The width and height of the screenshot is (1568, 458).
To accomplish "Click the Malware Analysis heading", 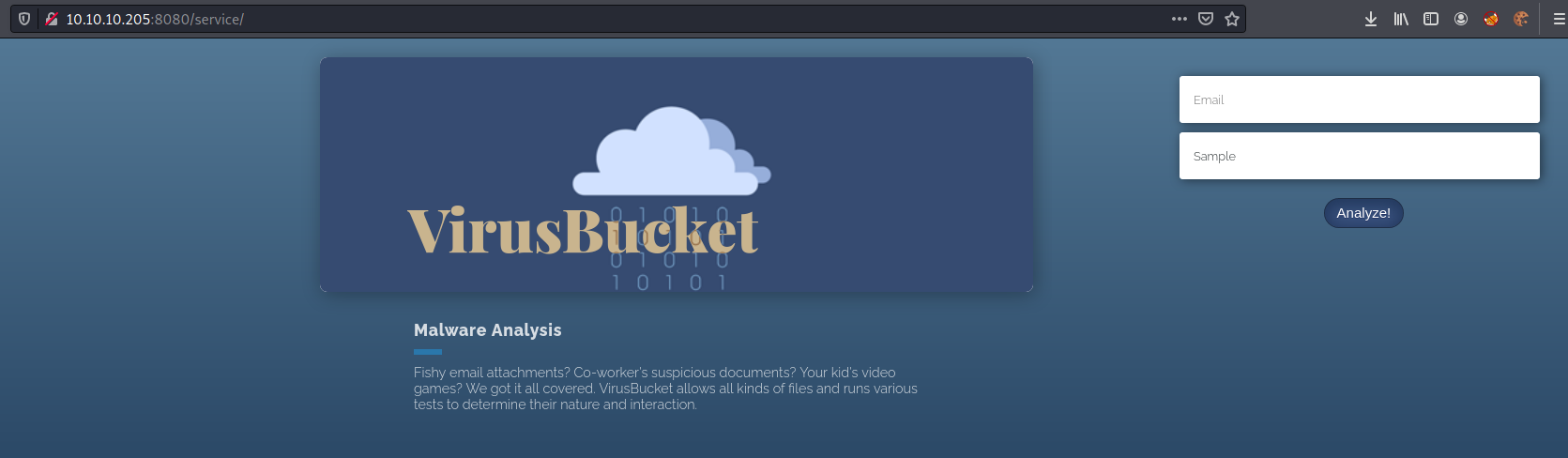I will pyautogui.click(x=487, y=330).
